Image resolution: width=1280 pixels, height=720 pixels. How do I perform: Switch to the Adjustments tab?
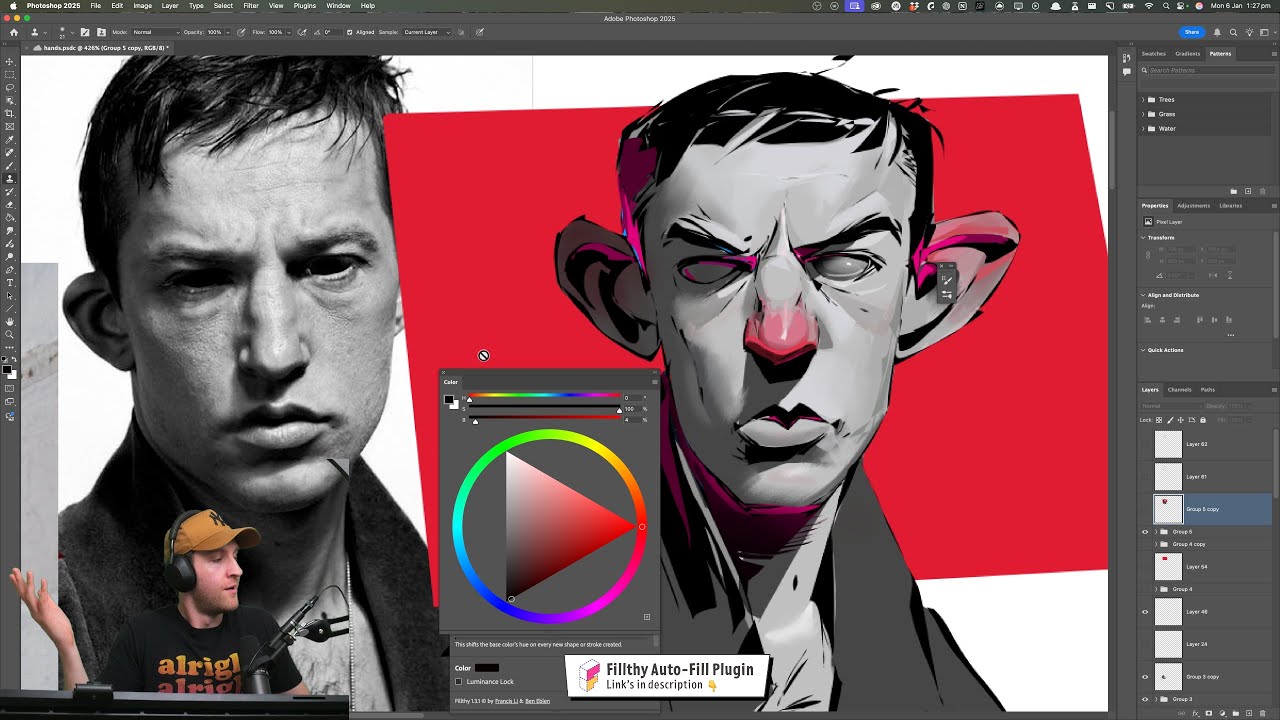coord(1194,206)
